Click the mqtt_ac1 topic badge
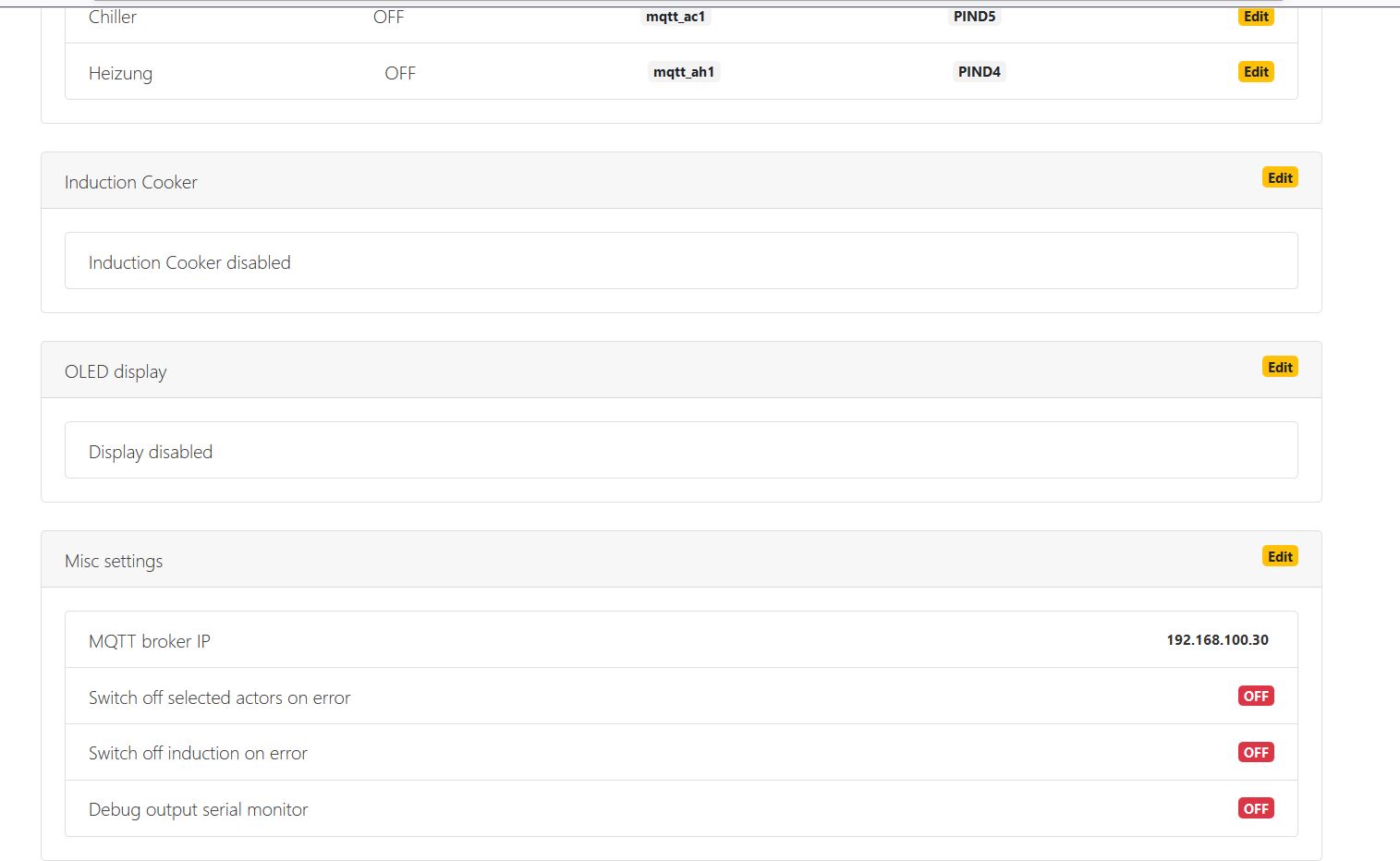 (x=676, y=17)
